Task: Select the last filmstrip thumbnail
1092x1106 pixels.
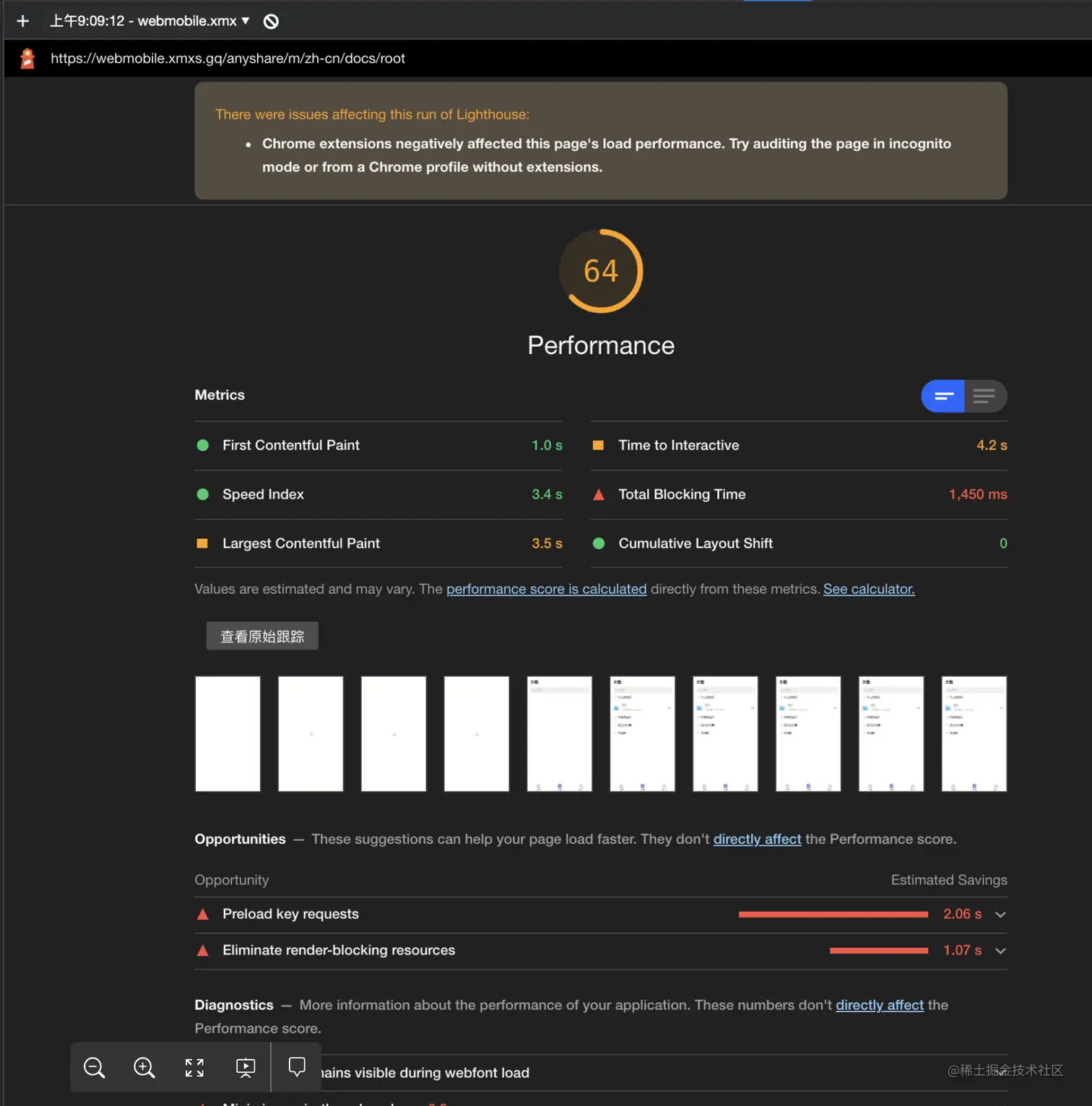Action: pos(974,734)
